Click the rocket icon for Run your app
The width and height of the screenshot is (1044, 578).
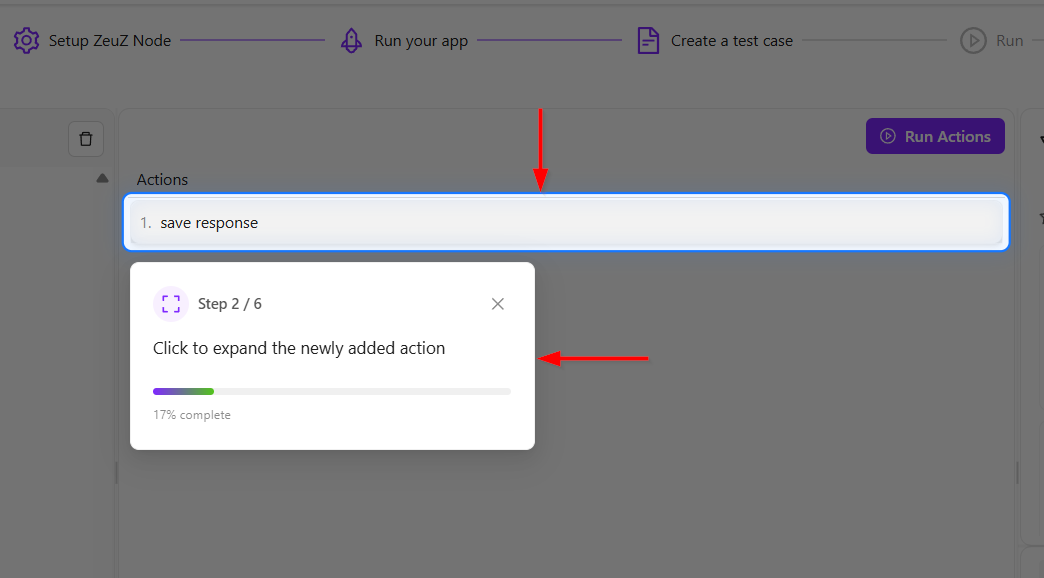[351, 41]
